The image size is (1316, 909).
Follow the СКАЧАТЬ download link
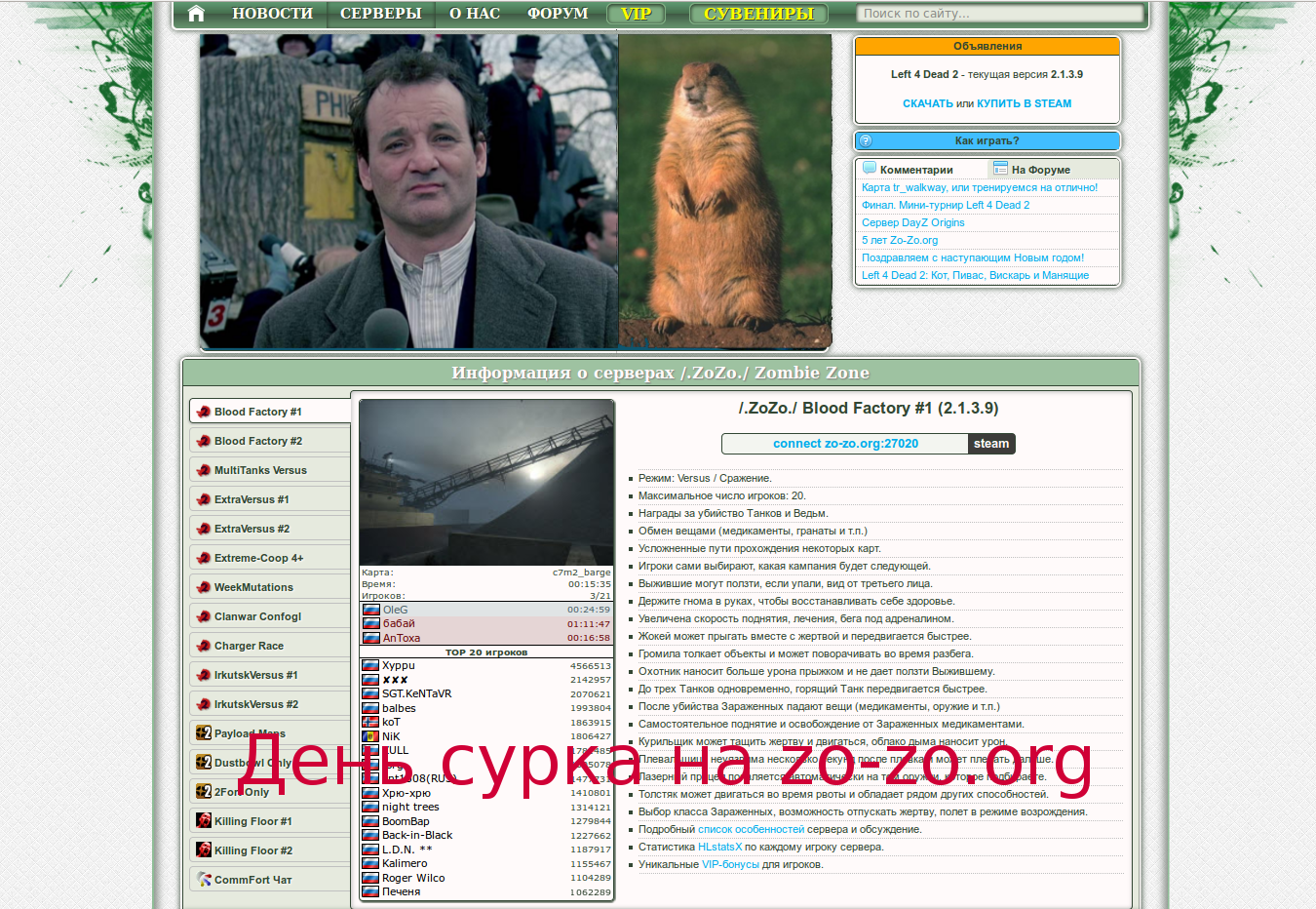pyautogui.click(x=927, y=103)
